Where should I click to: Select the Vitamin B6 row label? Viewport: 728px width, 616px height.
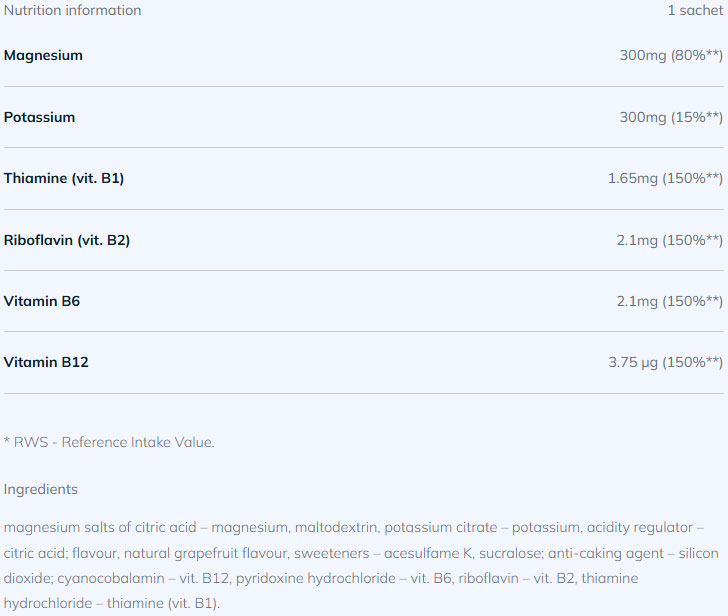coord(42,301)
